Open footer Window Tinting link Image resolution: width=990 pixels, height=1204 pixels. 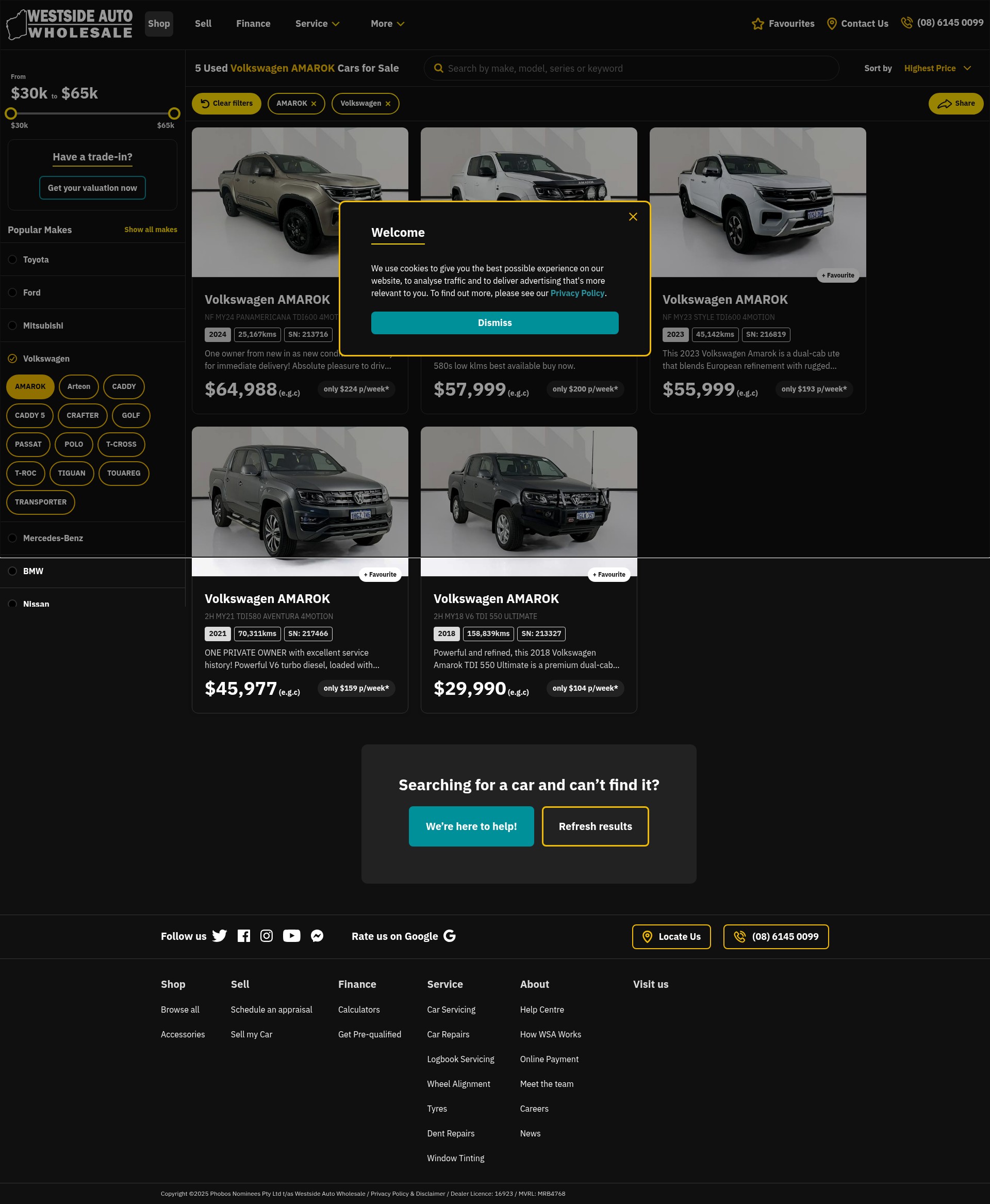pos(456,1158)
